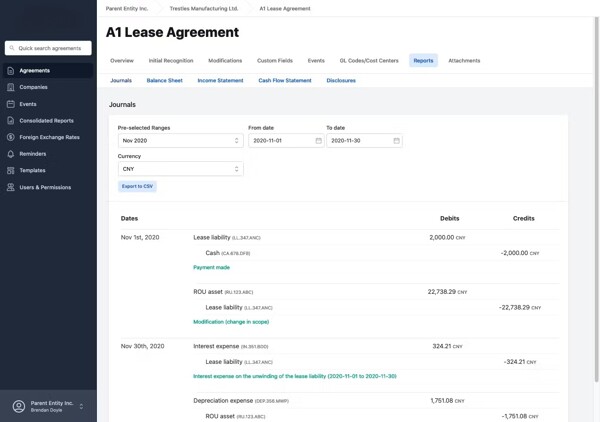Click the 'Nov 30th, 2020' date cell
600x422 pixels.
[x=142, y=346]
